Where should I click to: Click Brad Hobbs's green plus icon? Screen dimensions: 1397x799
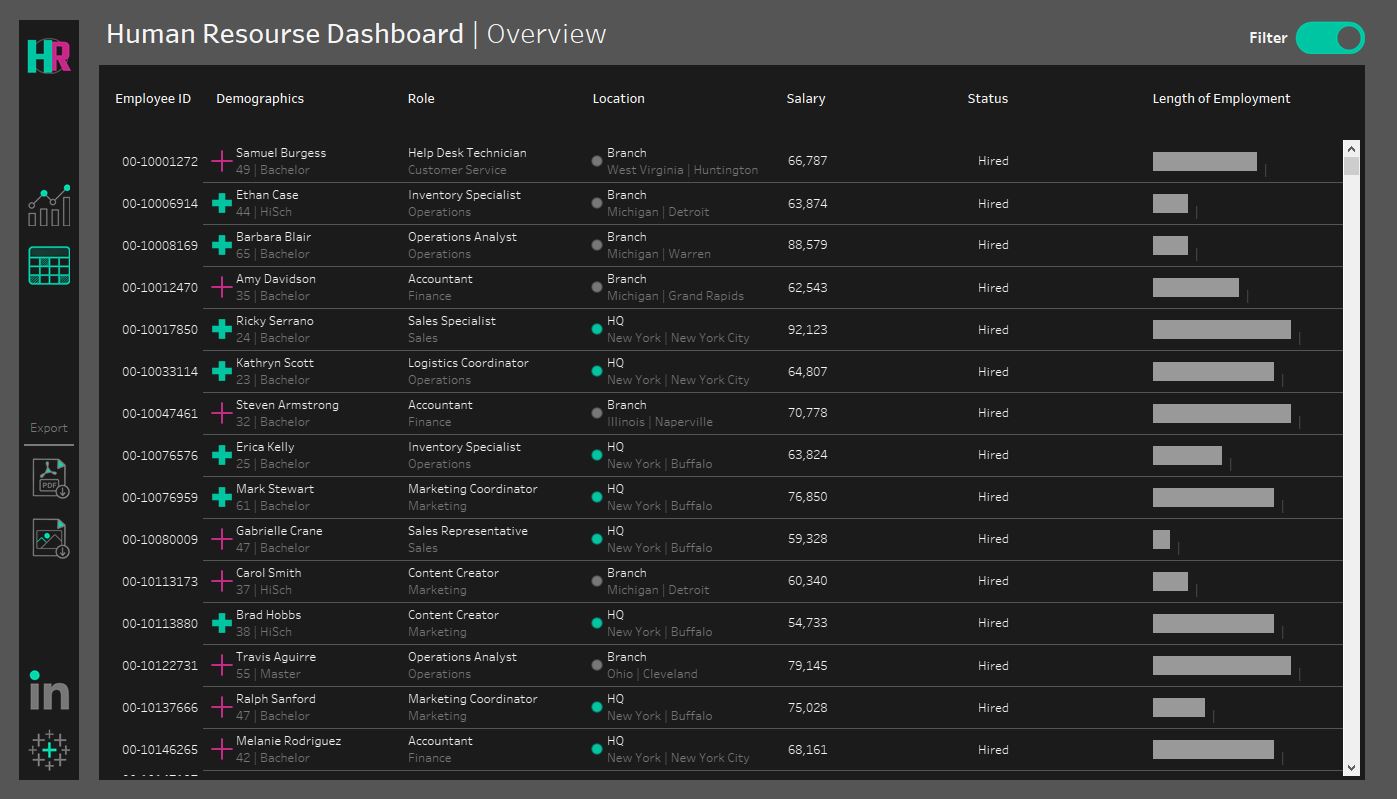(x=222, y=623)
